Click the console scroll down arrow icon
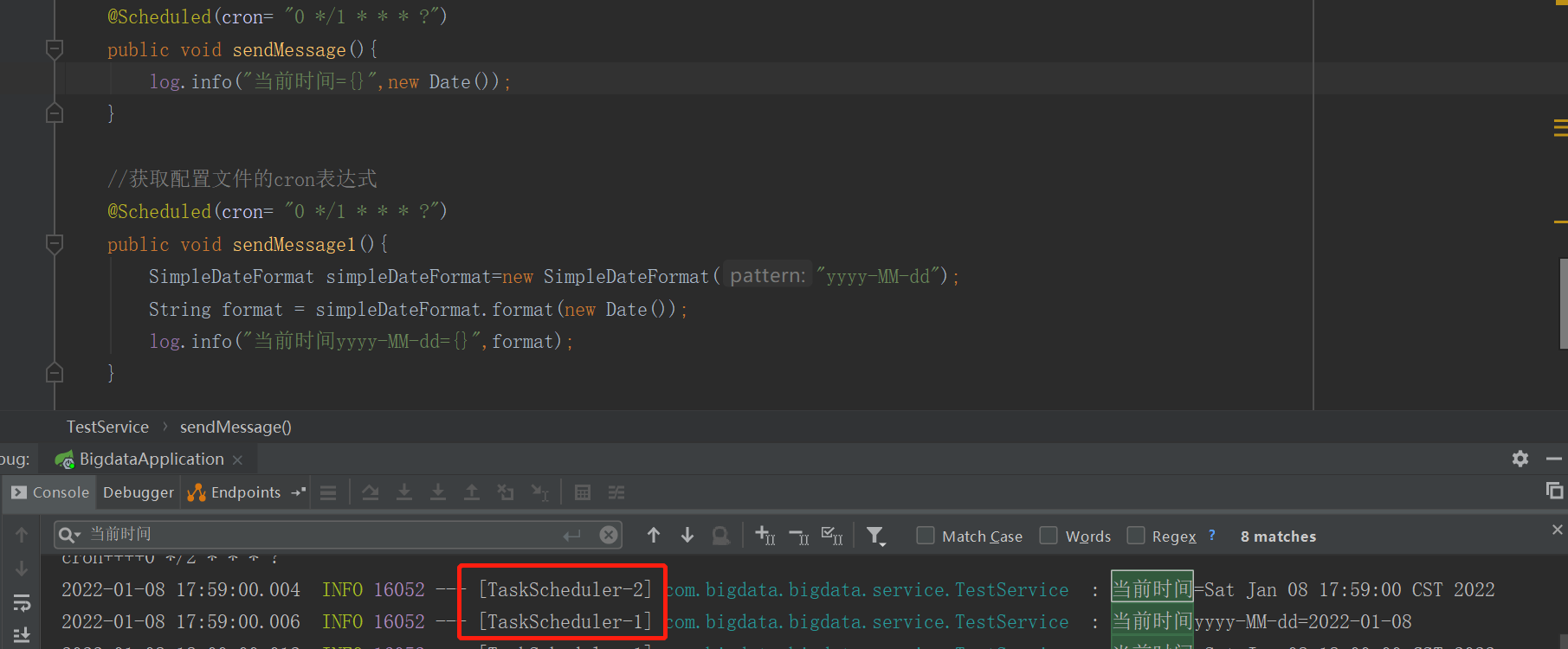Viewport: 1568px width, 649px height. click(22, 569)
